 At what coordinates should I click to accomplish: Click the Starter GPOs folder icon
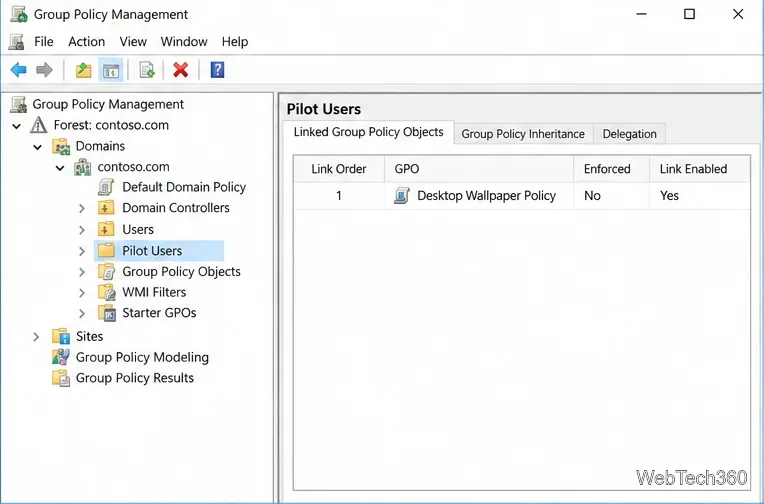[107, 313]
